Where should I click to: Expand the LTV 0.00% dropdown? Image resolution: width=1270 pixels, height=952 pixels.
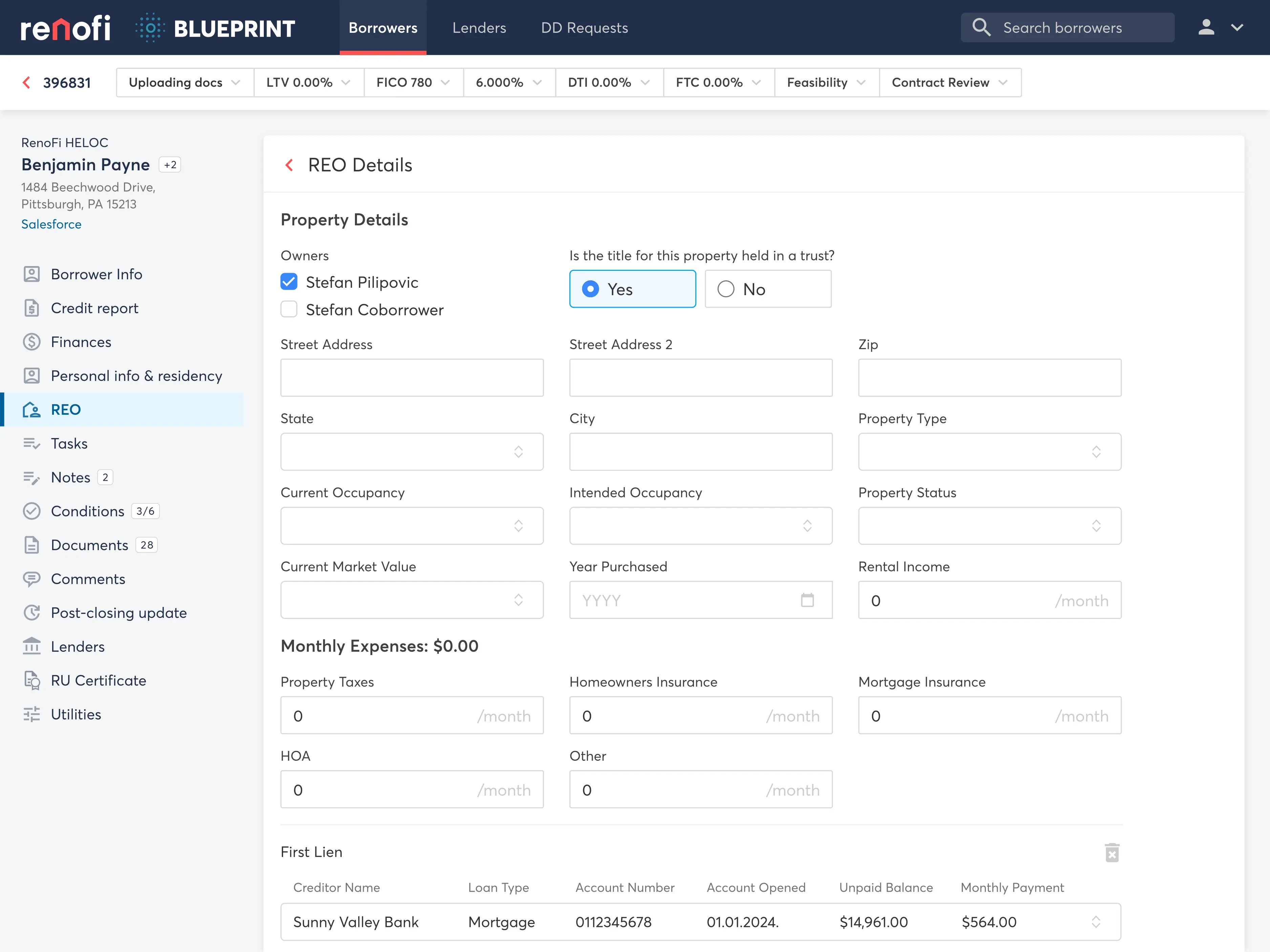(308, 83)
